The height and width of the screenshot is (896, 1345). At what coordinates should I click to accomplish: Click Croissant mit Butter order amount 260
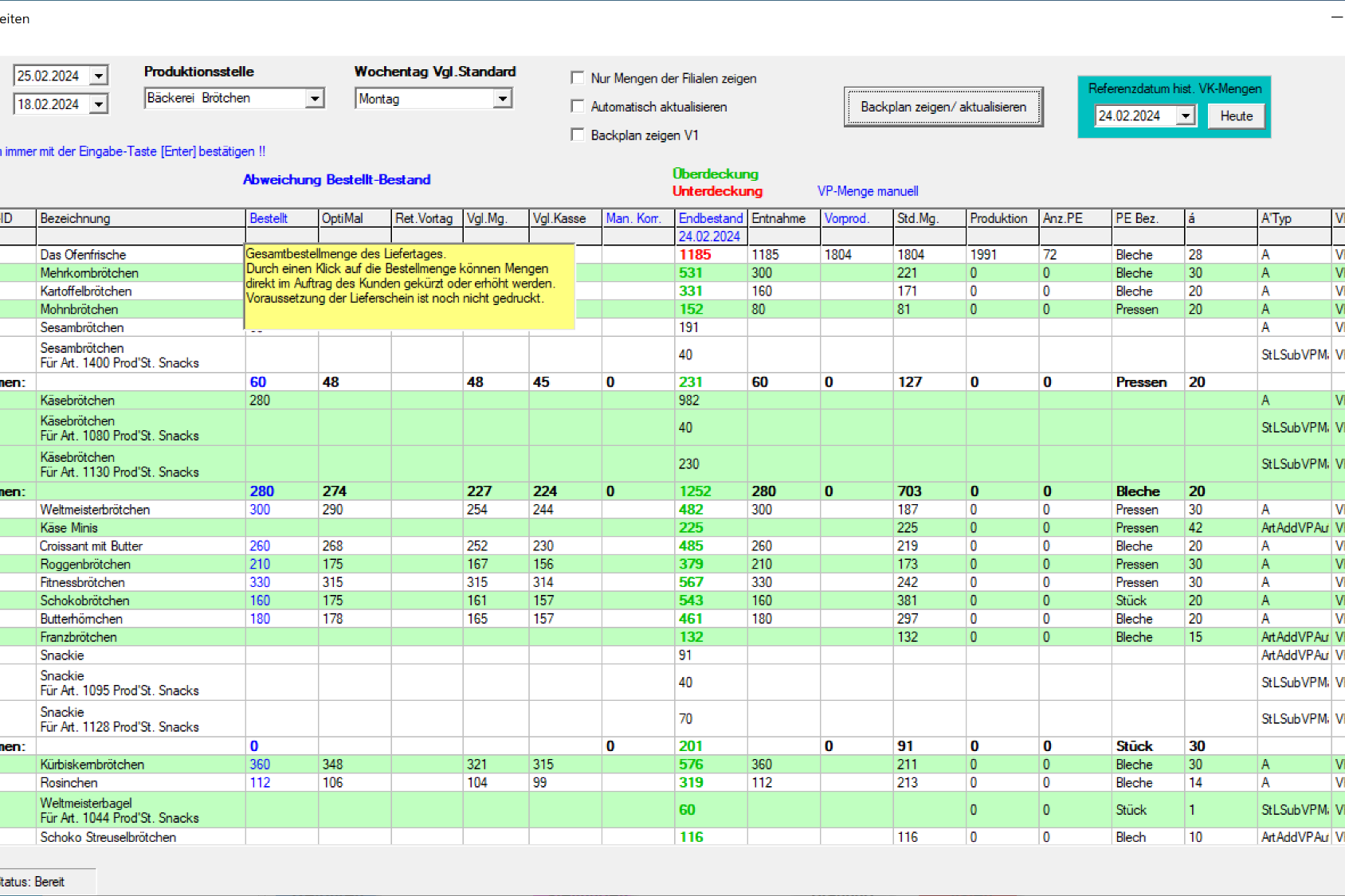click(260, 546)
